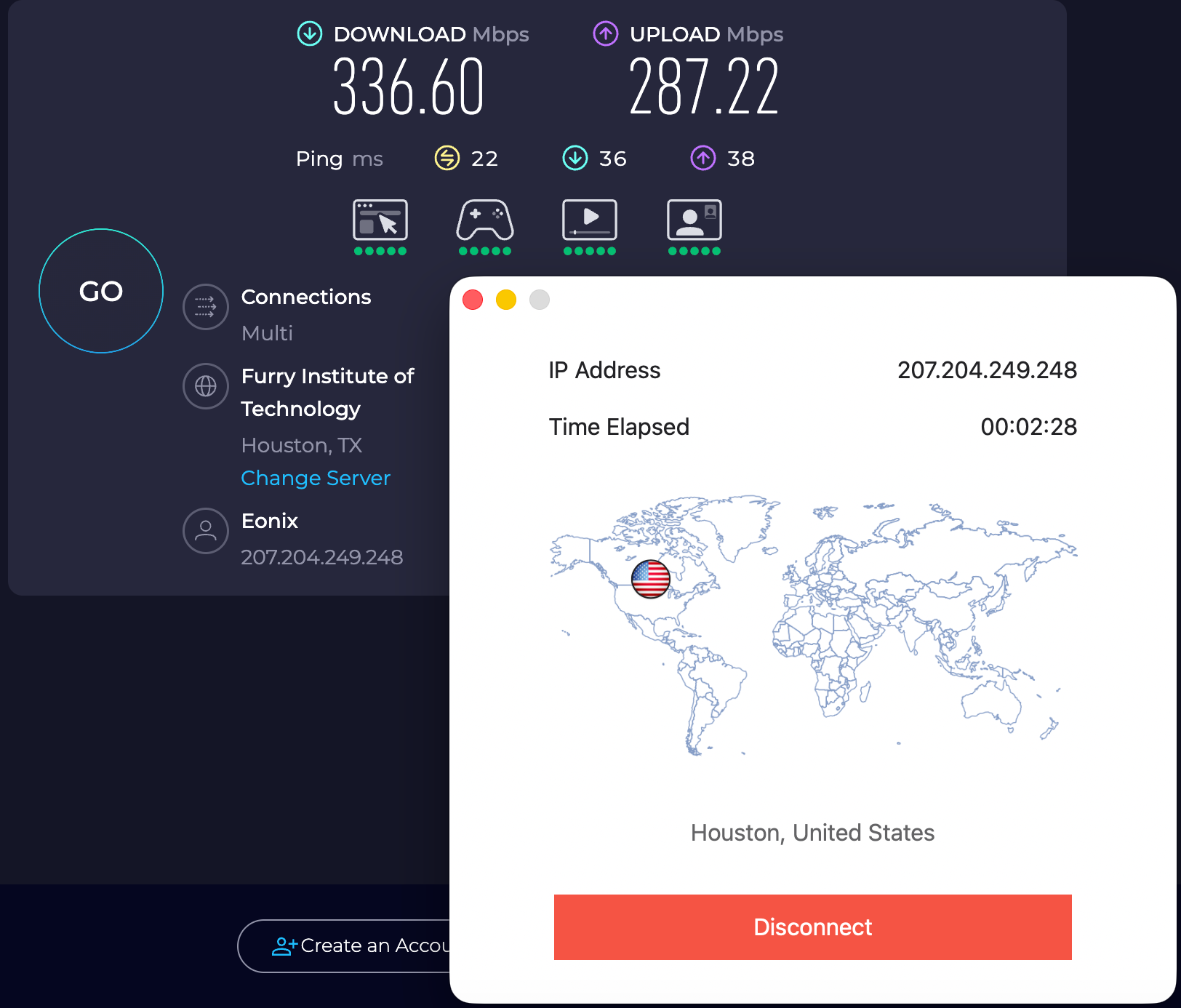The width and height of the screenshot is (1181, 1008).
Task: Select the video streaming rating icon
Action: [589, 223]
